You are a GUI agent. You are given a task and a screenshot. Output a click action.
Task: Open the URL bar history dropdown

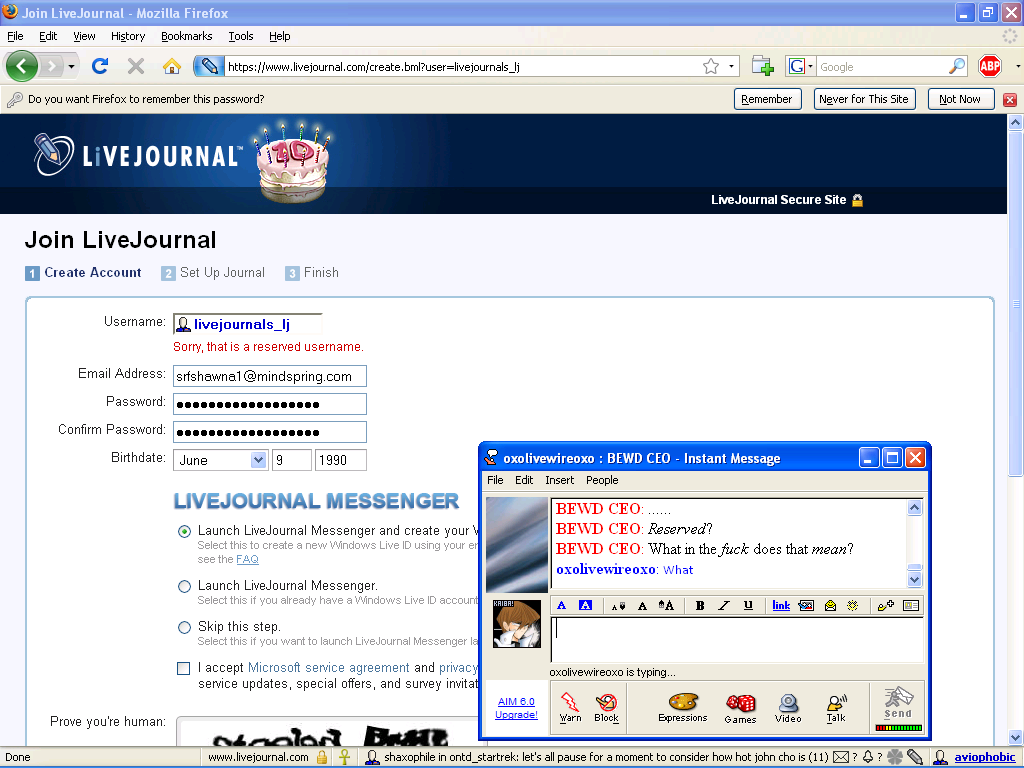coord(731,66)
